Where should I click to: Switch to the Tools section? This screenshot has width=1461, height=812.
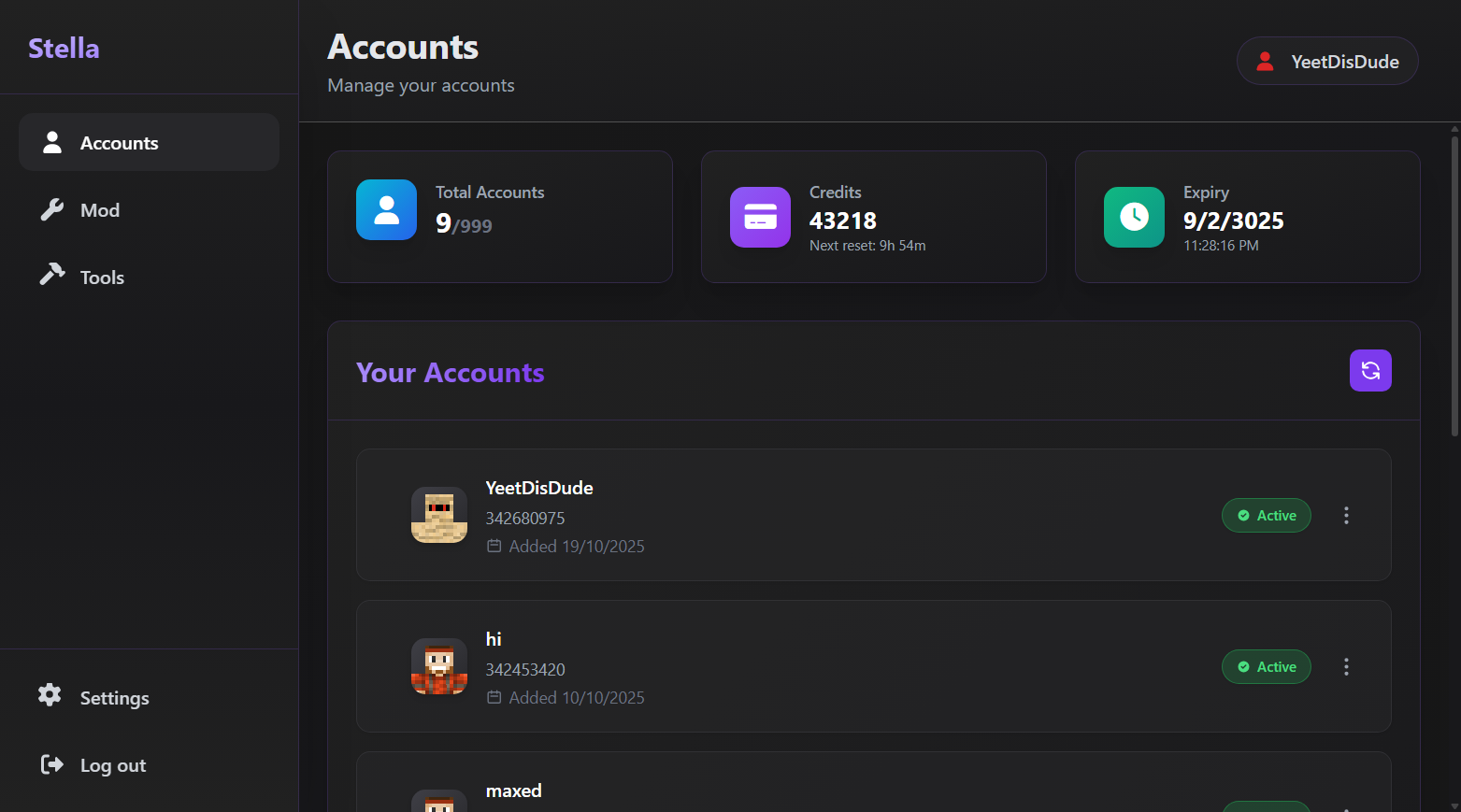100,276
